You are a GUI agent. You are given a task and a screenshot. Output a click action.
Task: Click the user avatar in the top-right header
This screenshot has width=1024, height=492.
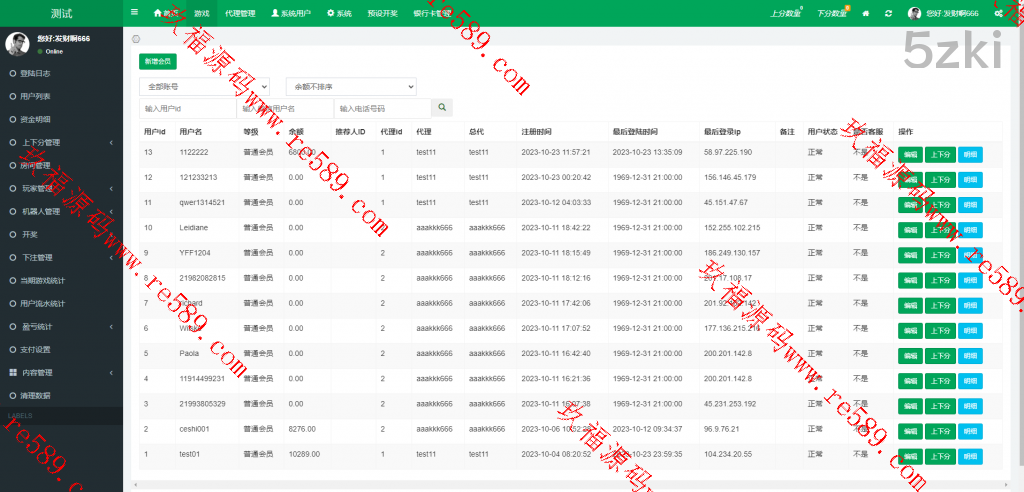click(914, 13)
